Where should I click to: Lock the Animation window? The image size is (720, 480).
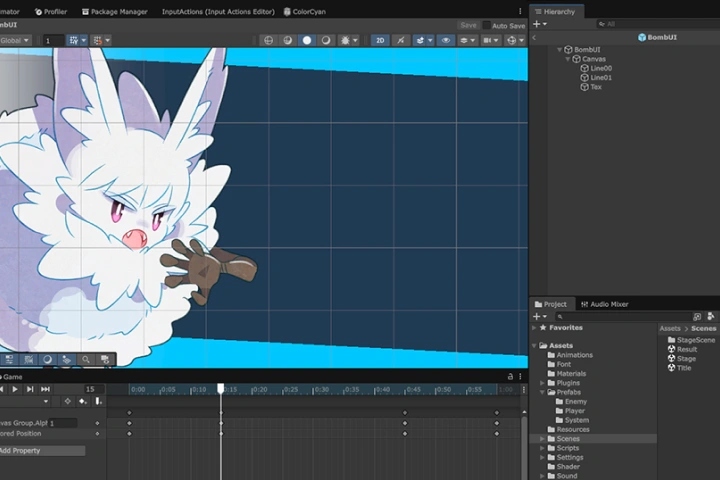(510, 376)
